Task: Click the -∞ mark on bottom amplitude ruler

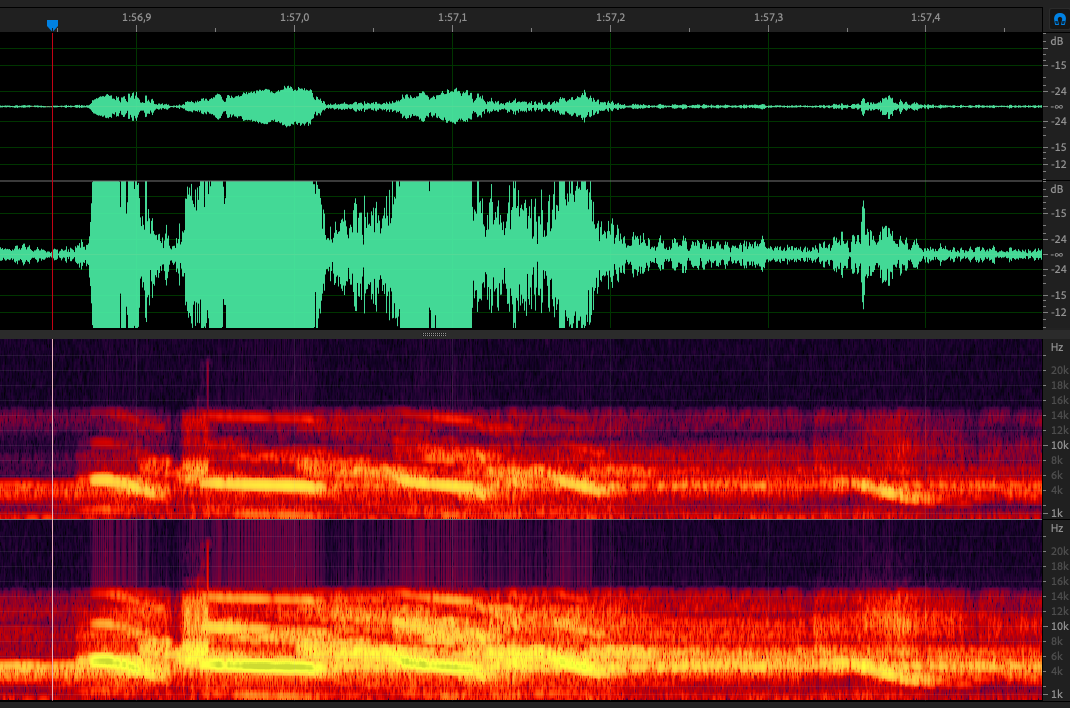Action: pyautogui.click(x=1057, y=255)
